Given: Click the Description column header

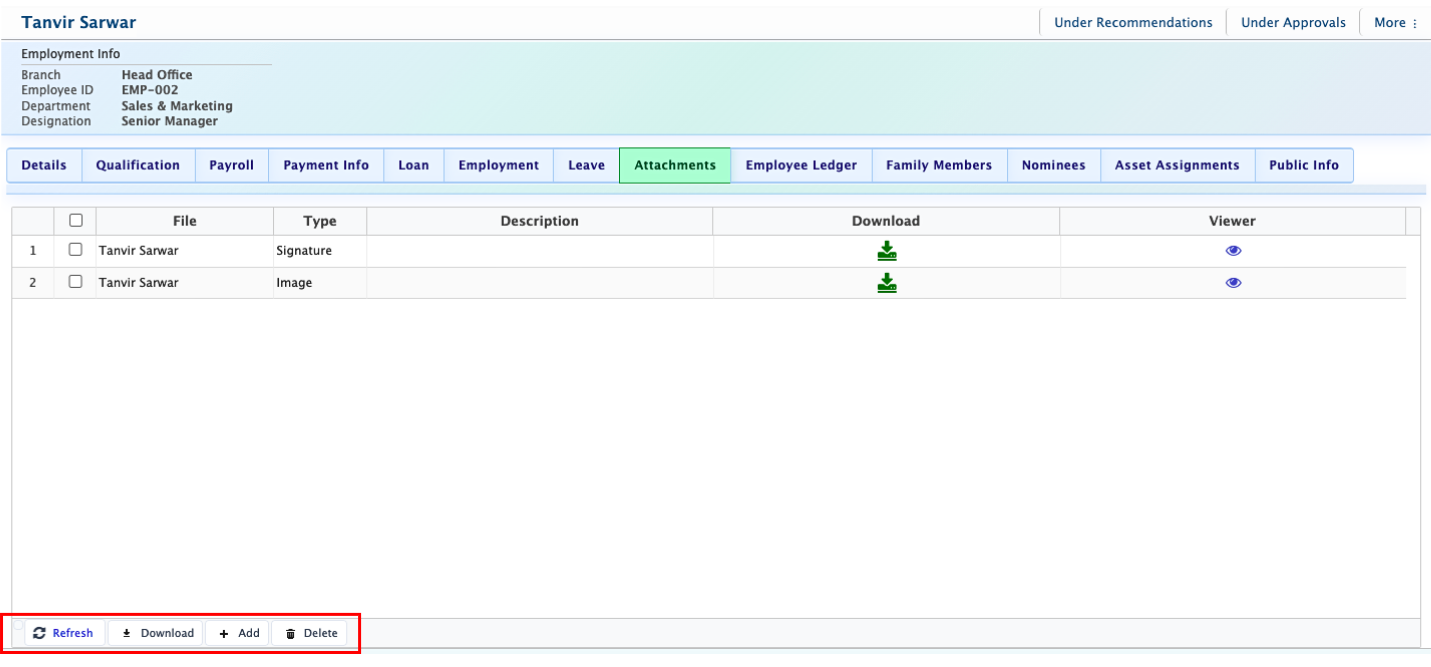Looking at the screenshot, I should tap(540, 221).
